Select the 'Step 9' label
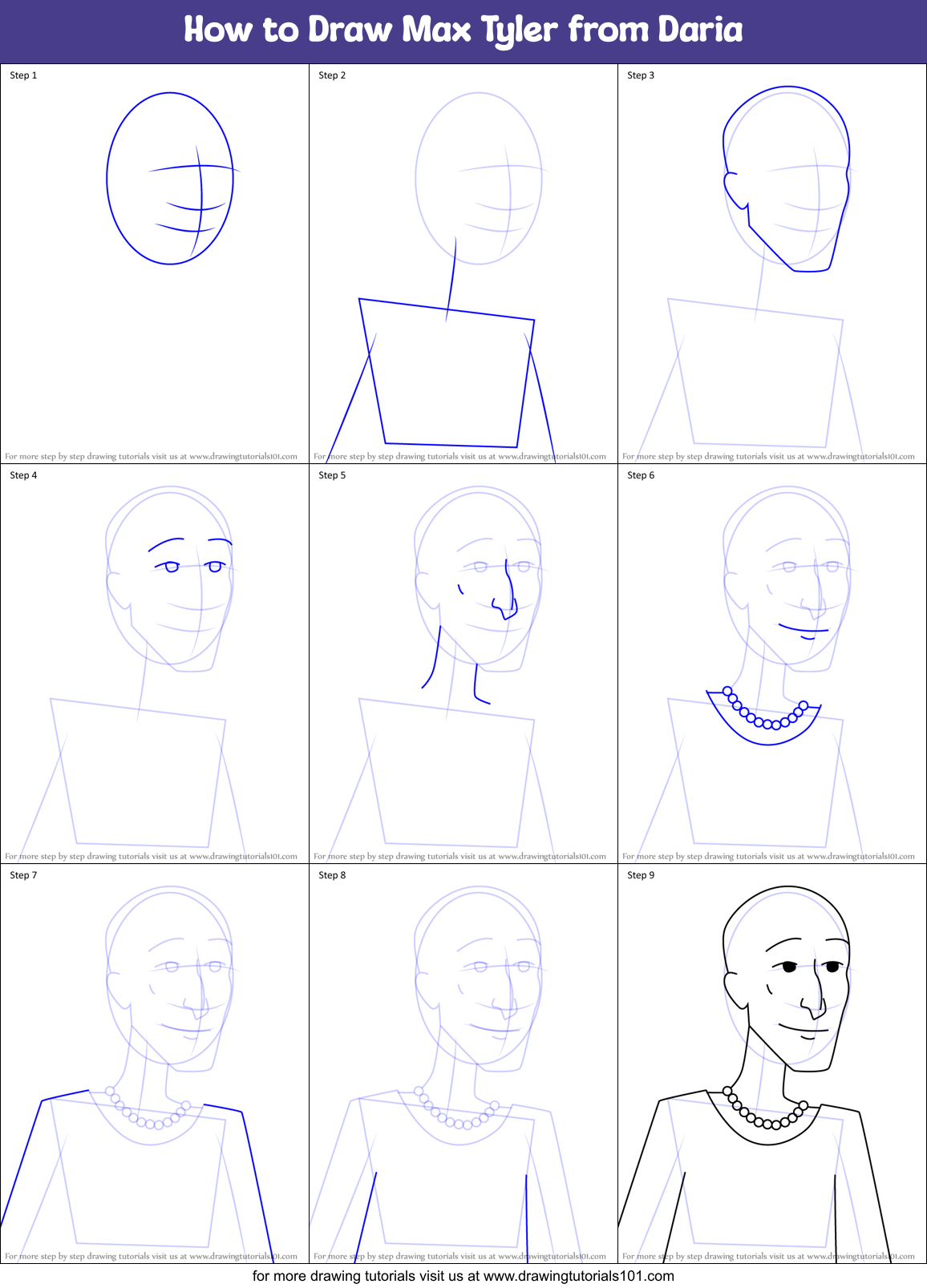 pos(641,875)
